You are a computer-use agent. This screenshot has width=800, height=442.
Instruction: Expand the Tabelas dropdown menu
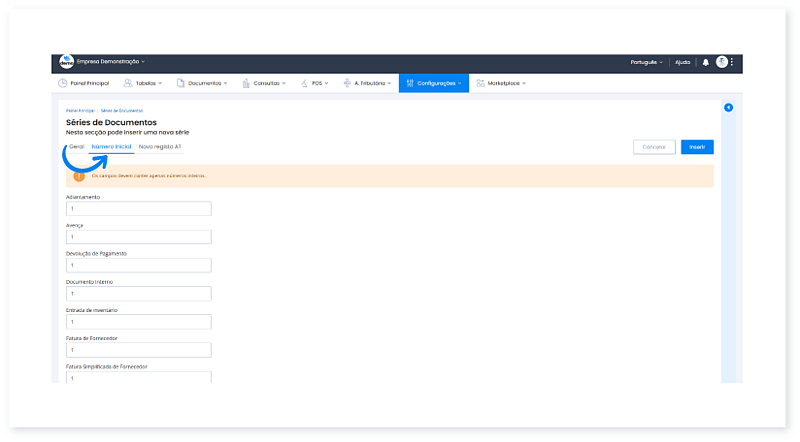click(145, 83)
